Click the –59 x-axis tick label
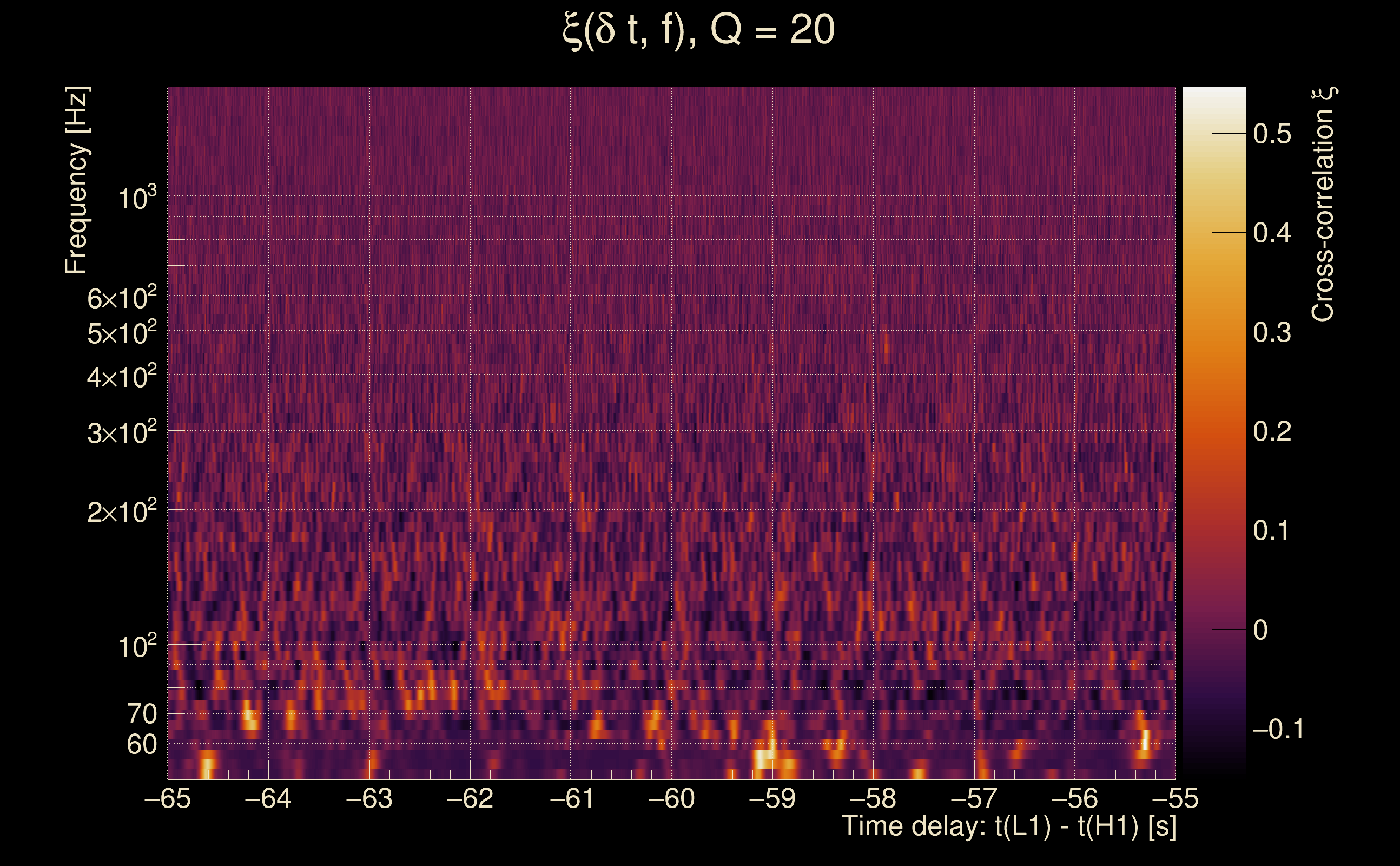 (772, 798)
